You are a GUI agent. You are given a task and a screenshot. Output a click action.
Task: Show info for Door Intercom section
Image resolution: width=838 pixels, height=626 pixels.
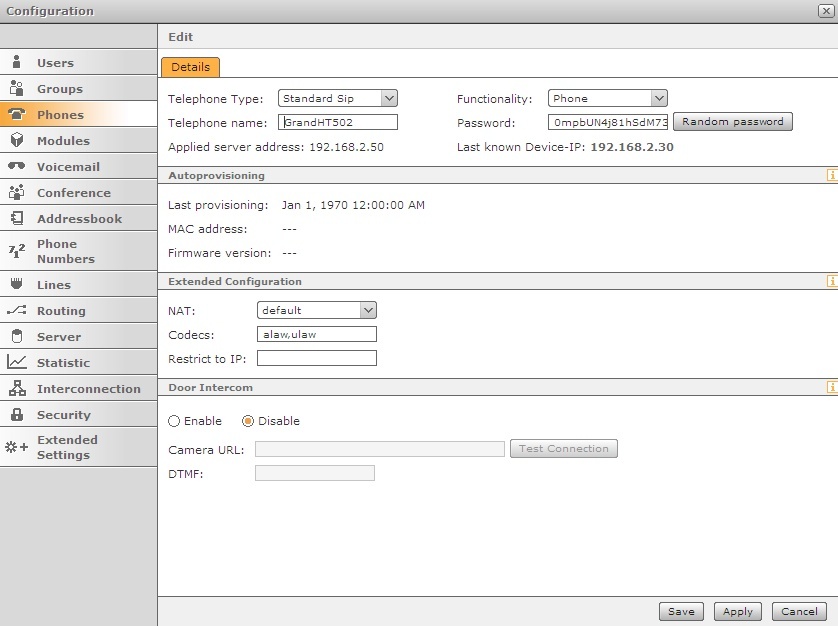click(832, 387)
